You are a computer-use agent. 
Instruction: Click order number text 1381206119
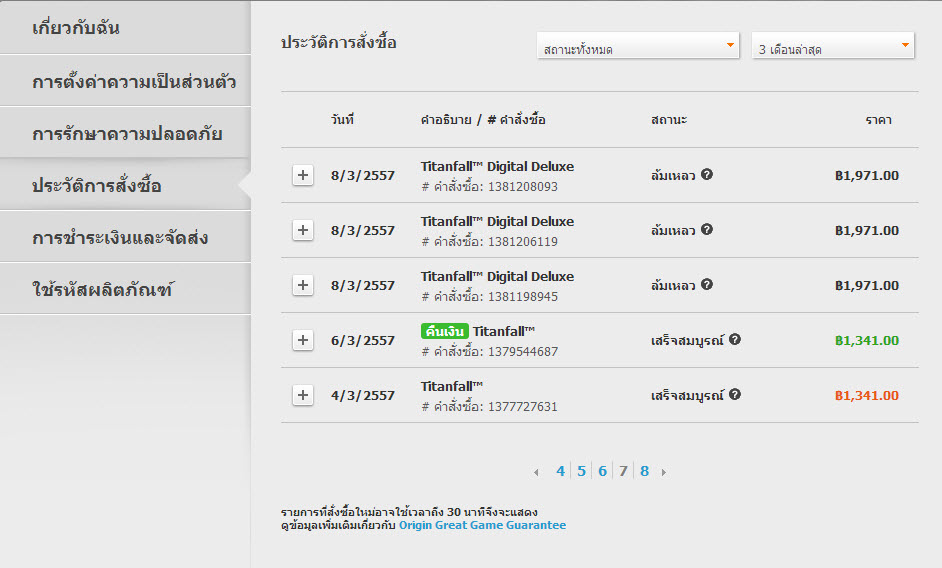[x=523, y=242]
